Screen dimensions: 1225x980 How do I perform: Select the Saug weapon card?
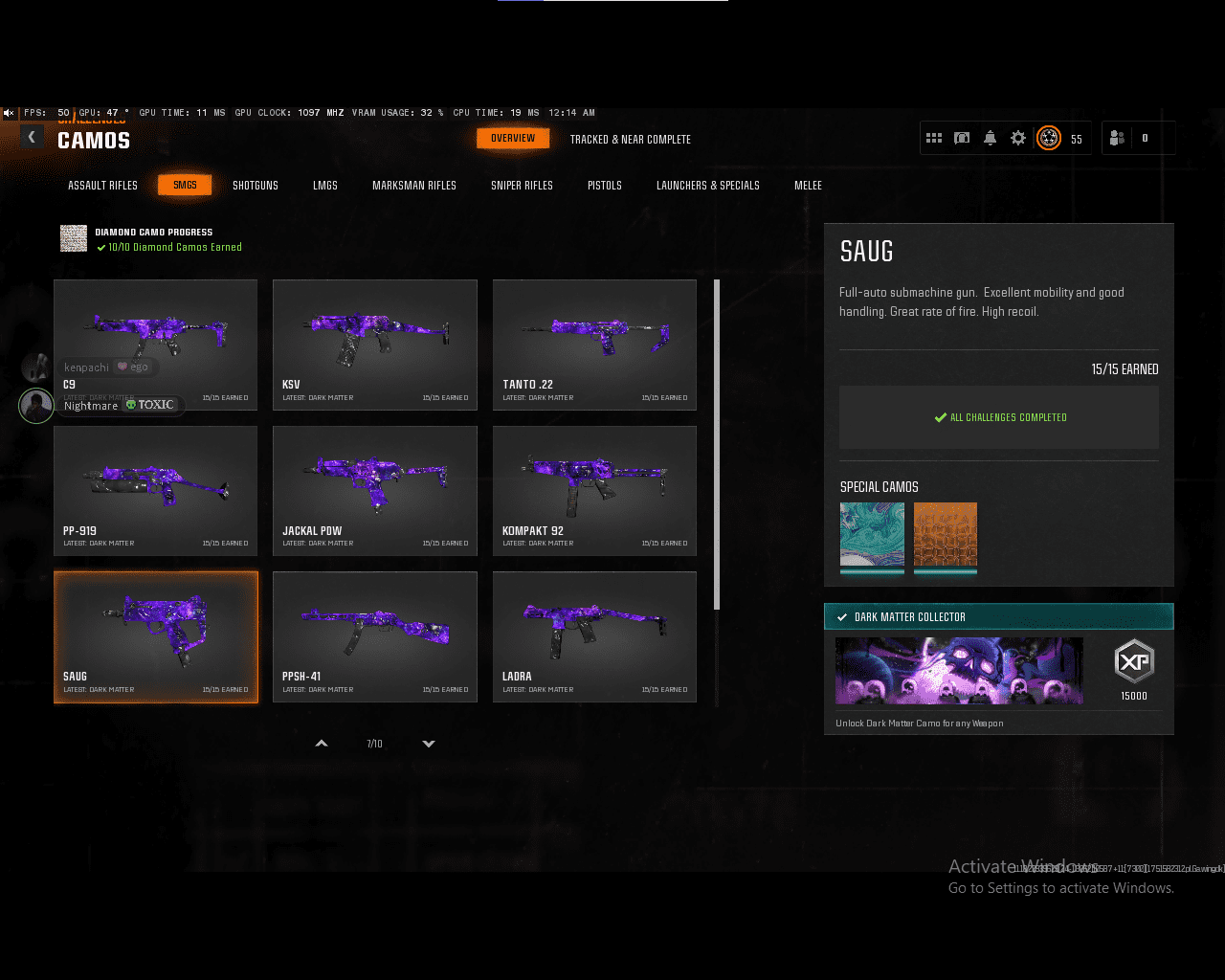click(x=156, y=637)
